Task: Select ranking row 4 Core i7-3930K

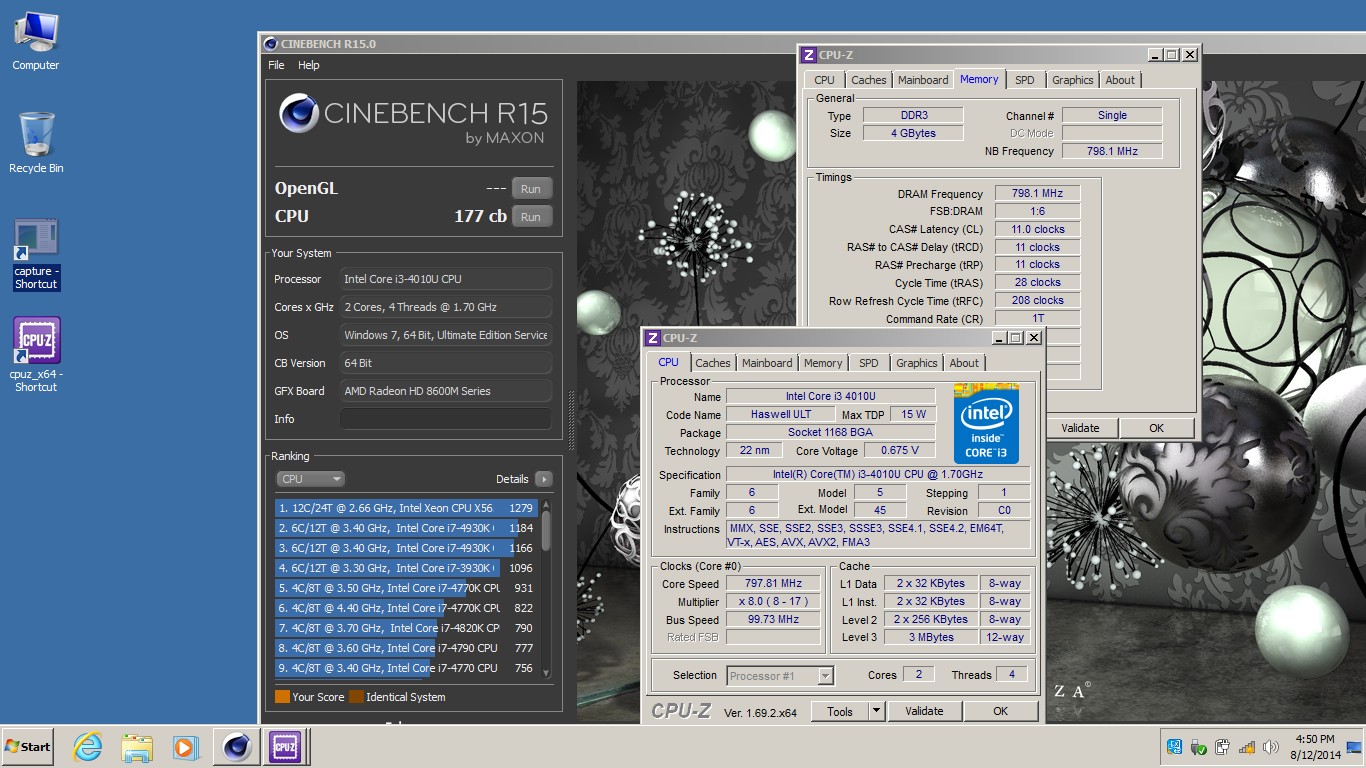Action: pyautogui.click(x=406, y=568)
